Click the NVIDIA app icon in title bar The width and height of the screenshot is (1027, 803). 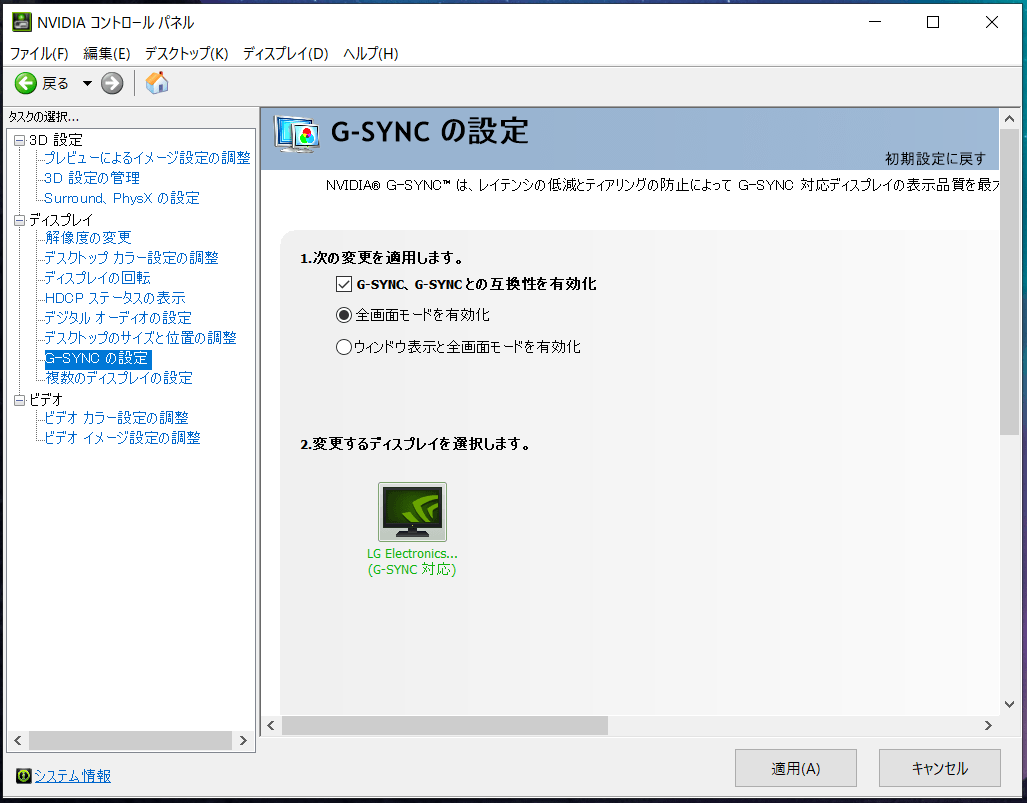(22, 22)
